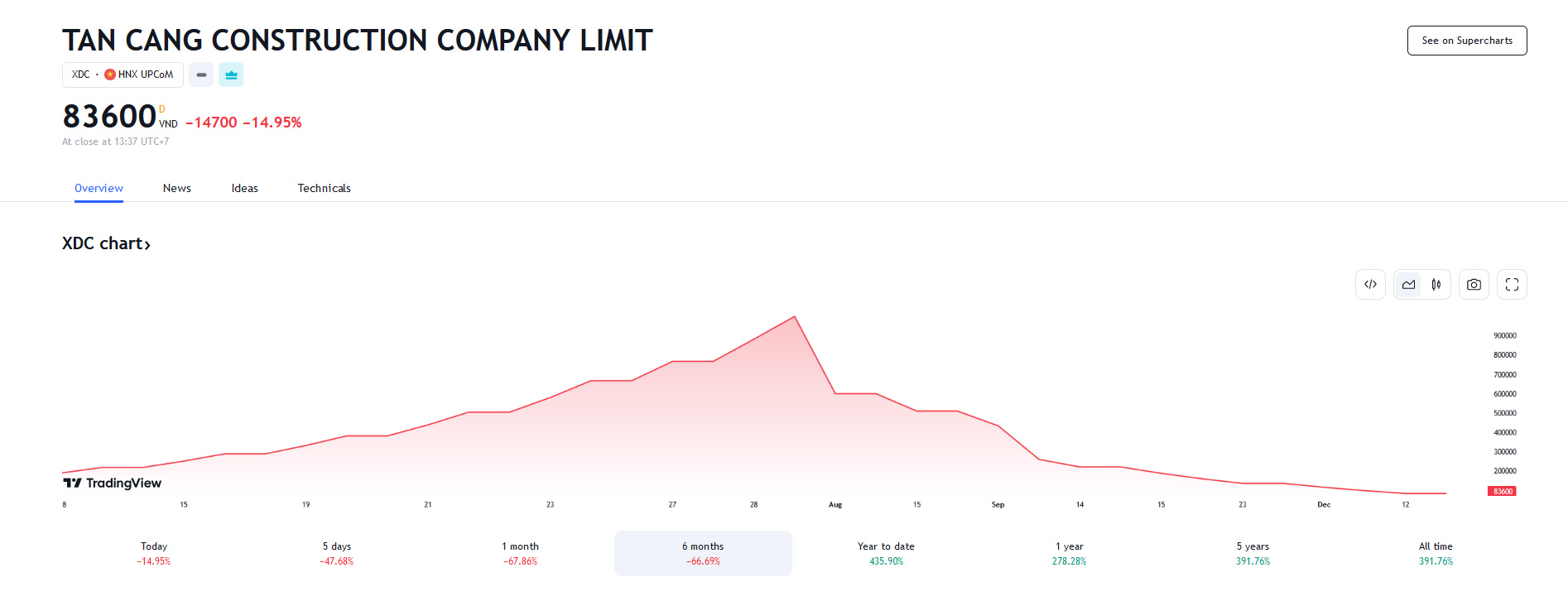1568x611 pixels.
Task: Select the 5 days range
Action: click(337, 553)
